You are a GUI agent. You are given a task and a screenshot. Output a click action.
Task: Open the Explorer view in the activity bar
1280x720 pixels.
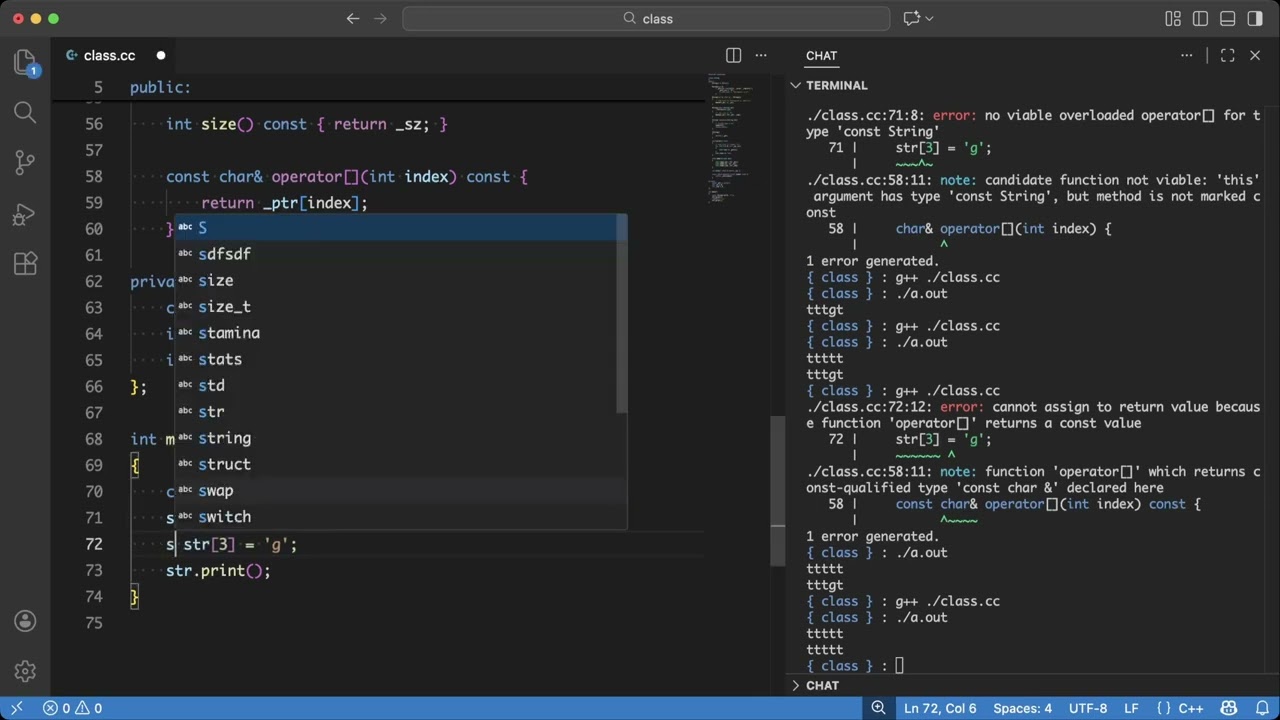pyautogui.click(x=25, y=63)
